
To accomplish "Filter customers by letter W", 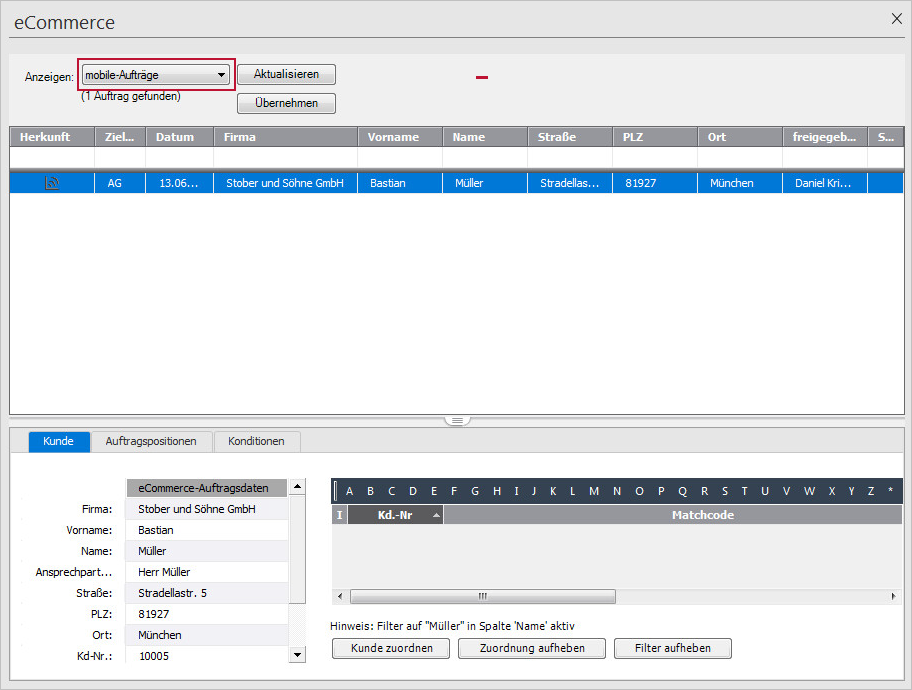I will [x=809, y=491].
